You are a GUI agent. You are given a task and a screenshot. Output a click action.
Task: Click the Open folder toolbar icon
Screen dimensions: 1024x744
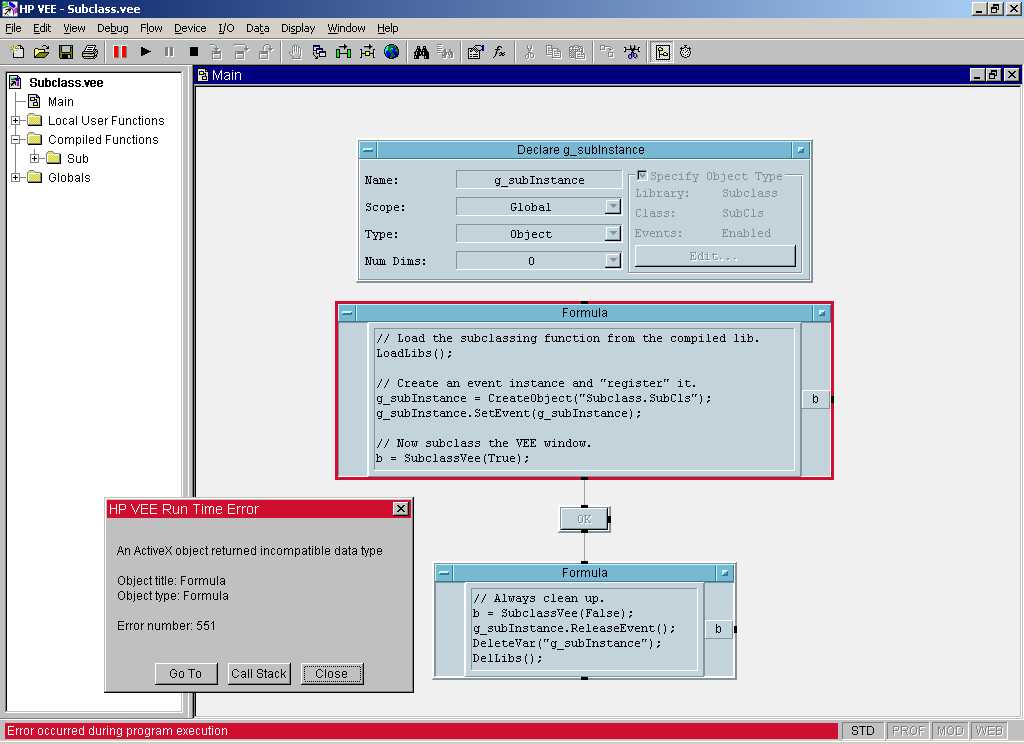(x=42, y=52)
